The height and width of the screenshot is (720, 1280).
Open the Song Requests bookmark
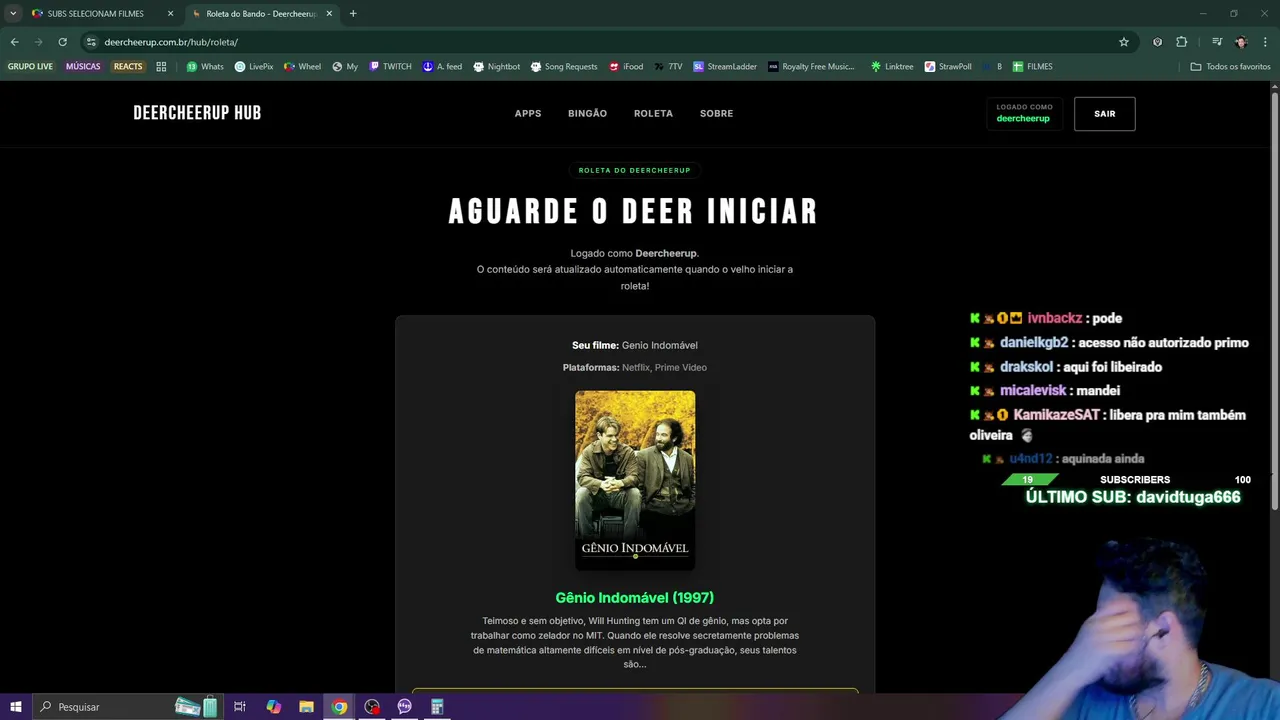[564, 66]
